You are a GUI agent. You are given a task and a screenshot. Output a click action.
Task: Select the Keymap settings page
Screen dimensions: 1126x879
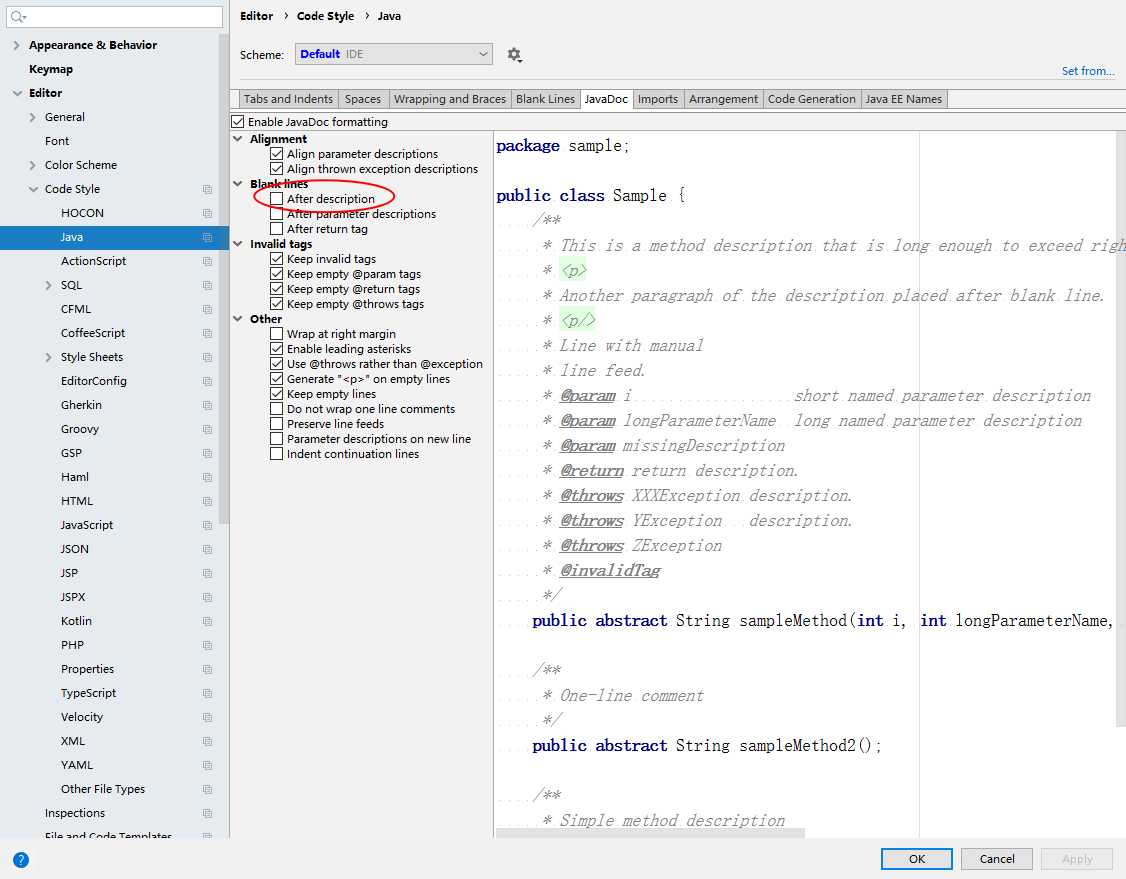coord(51,69)
